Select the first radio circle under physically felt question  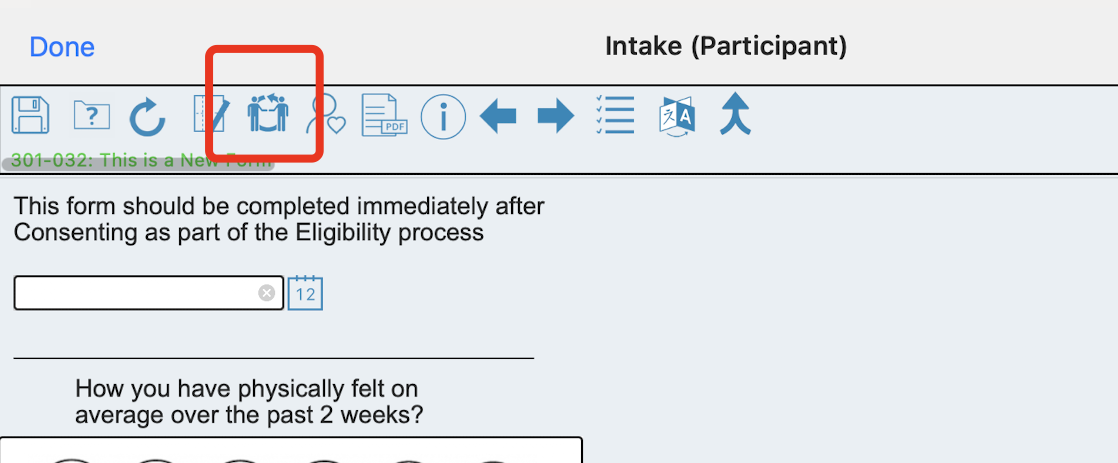tap(73, 460)
